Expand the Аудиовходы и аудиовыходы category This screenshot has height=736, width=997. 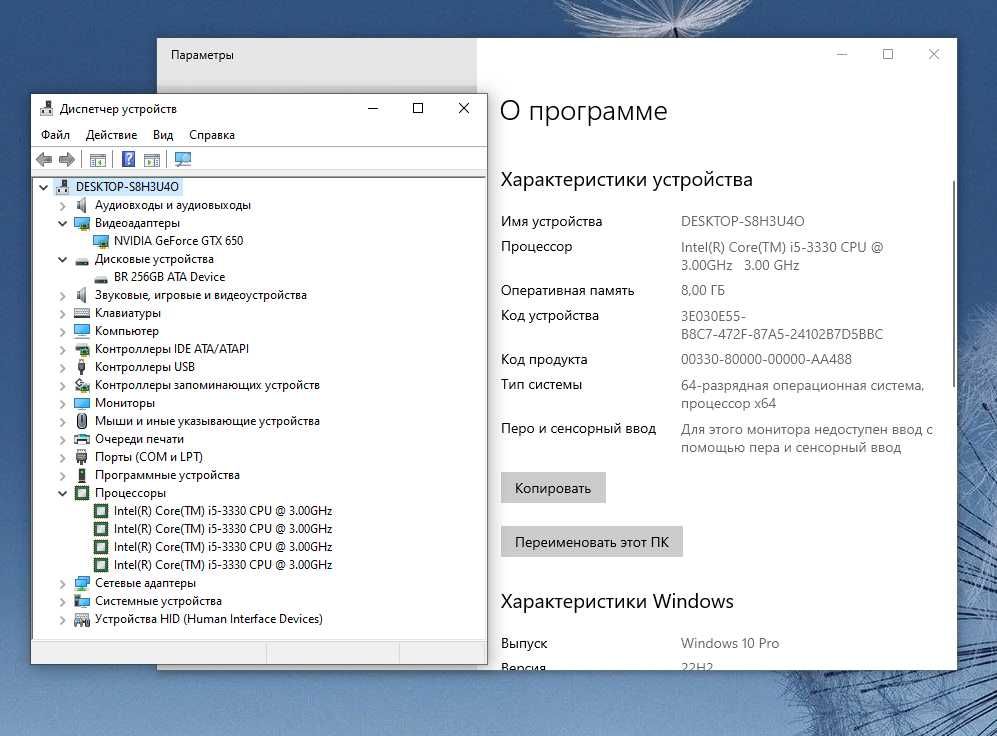coord(62,205)
